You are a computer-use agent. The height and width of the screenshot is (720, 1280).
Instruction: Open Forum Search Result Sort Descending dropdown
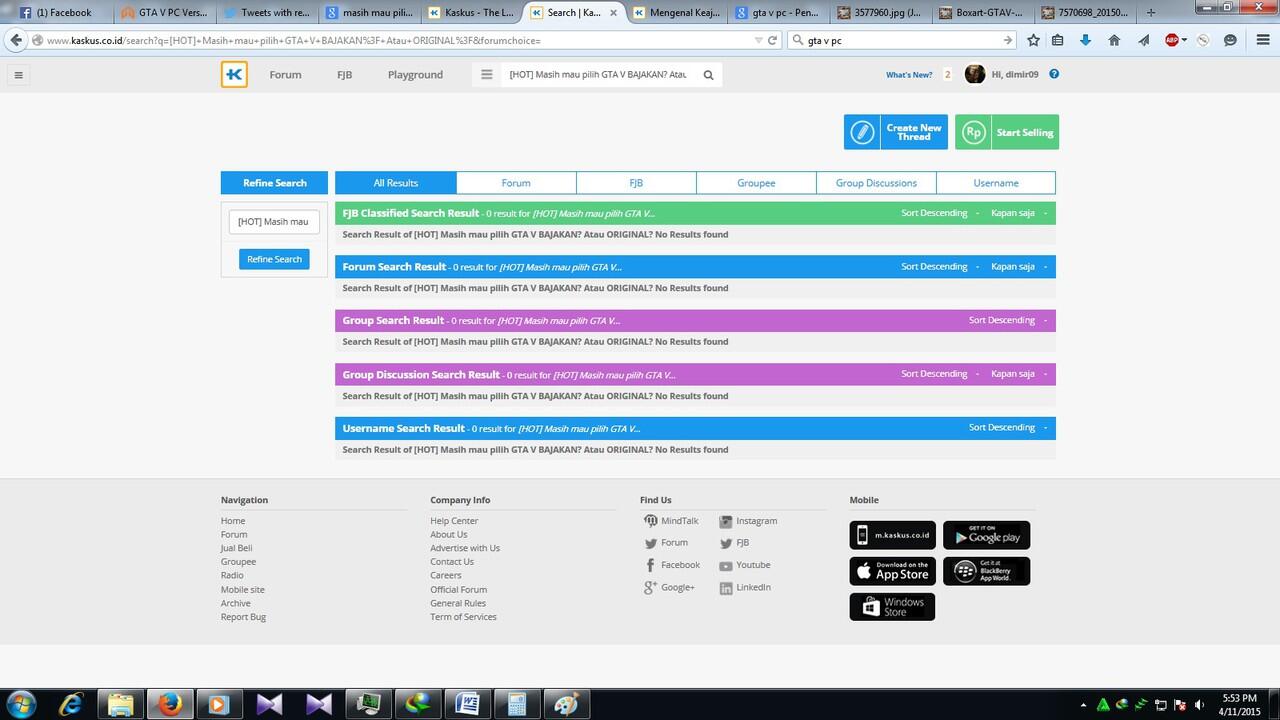point(939,267)
